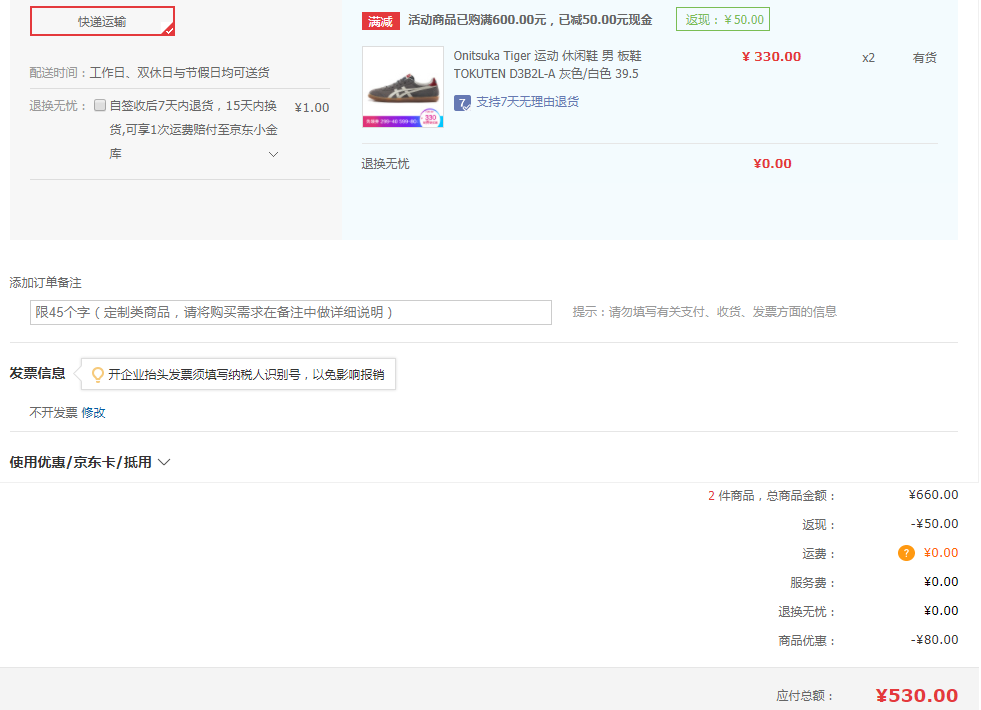
Task: Click the 满减 promotion badge
Action: pos(380,21)
